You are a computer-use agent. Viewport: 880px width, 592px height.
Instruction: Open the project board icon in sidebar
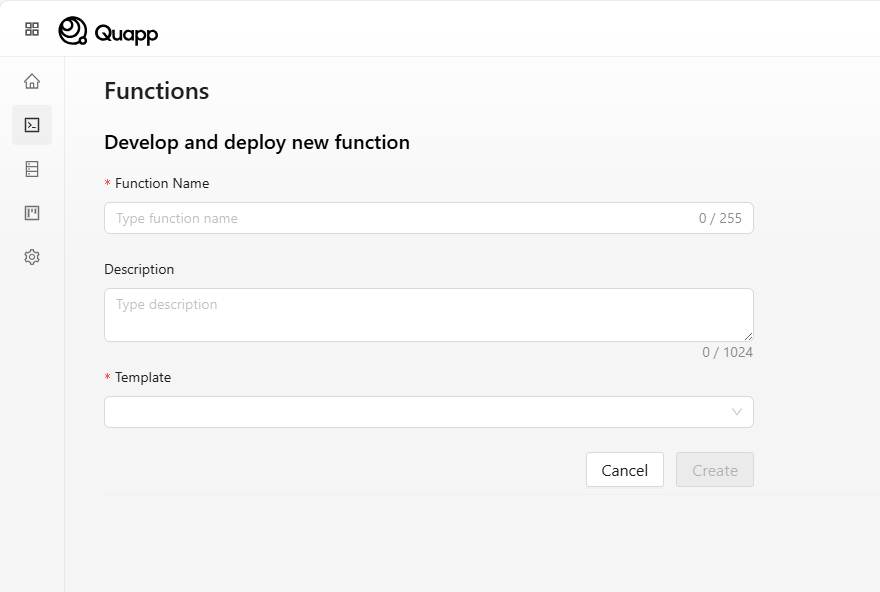point(31,213)
